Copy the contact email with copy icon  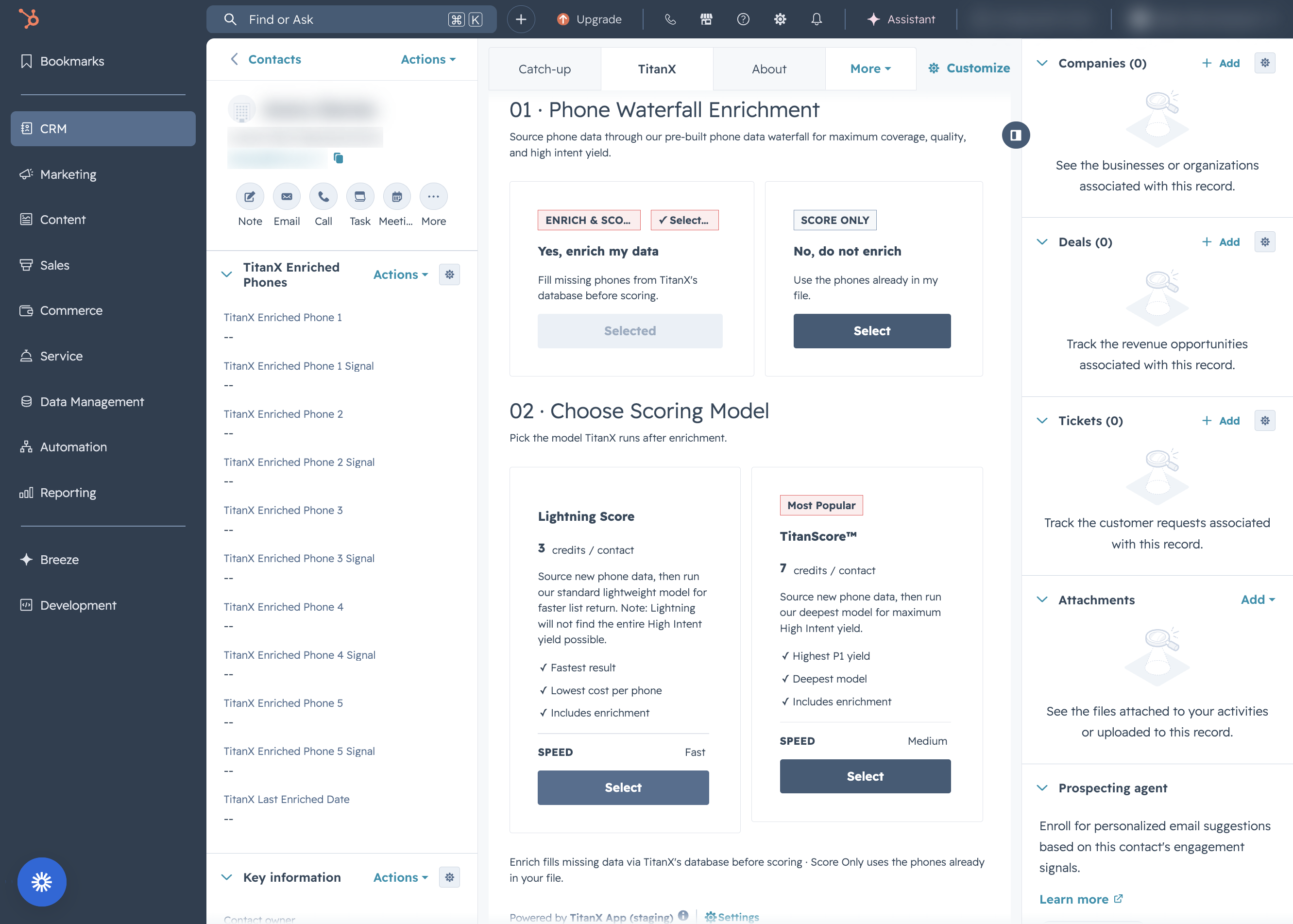click(x=339, y=157)
